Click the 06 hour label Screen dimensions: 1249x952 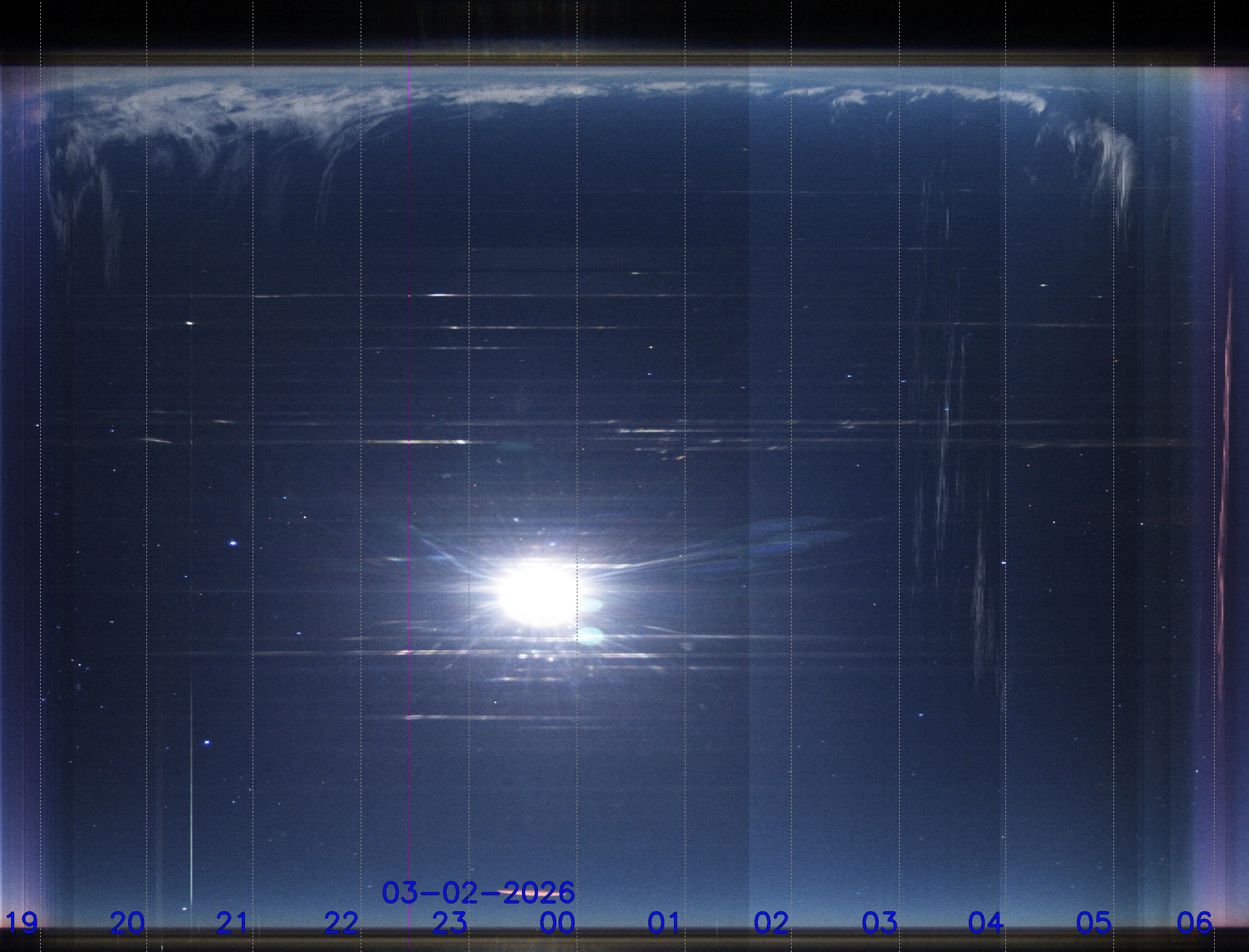pos(1195,923)
